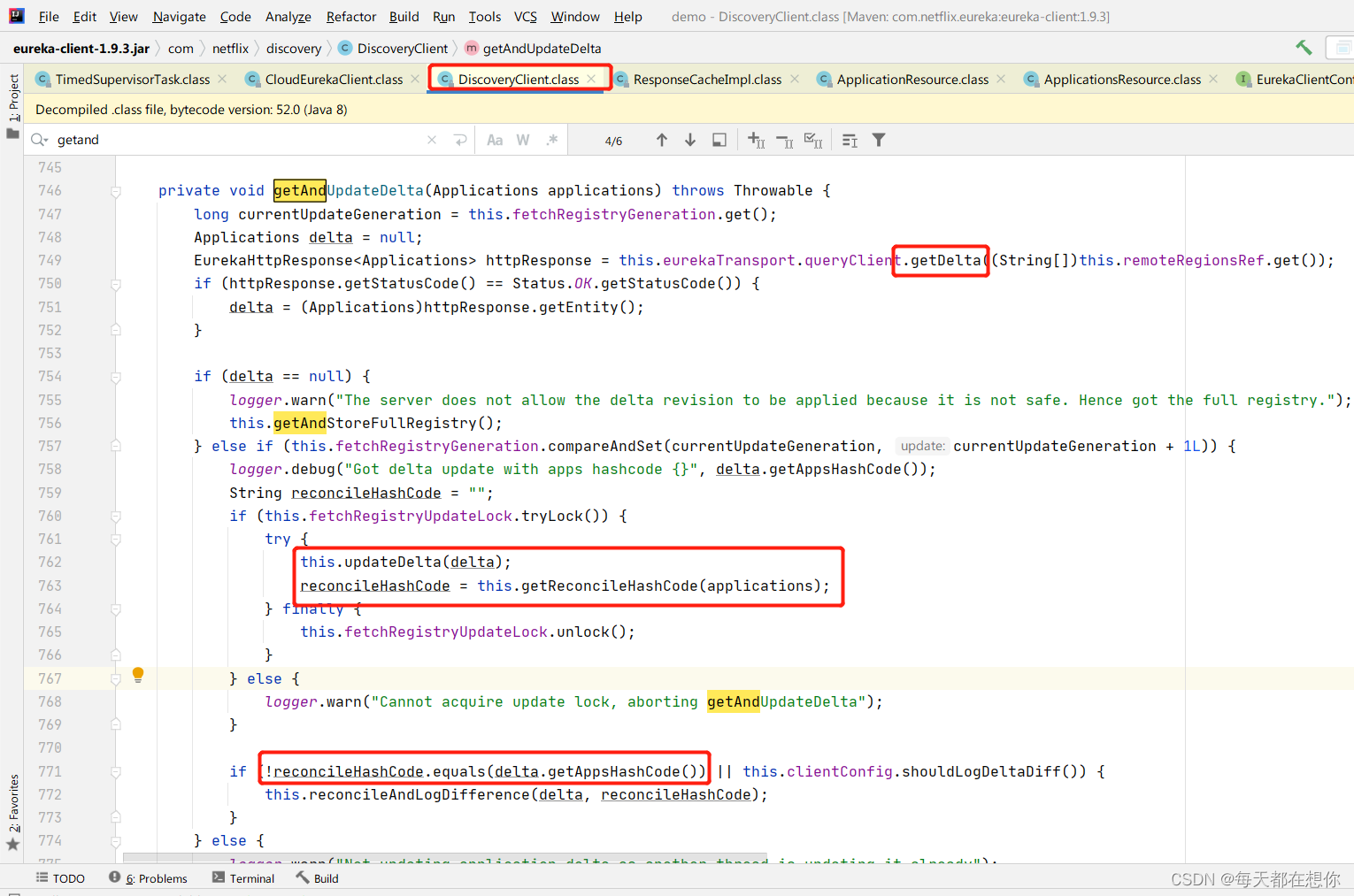Toggle Words option in find bar
This screenshot has width=1354, height=896.
[523, 140]
